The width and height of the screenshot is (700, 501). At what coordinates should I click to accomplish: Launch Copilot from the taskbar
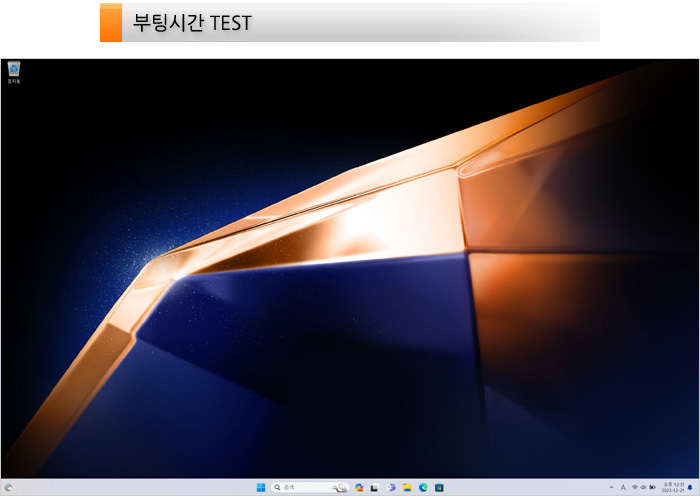tap(359, 488)
